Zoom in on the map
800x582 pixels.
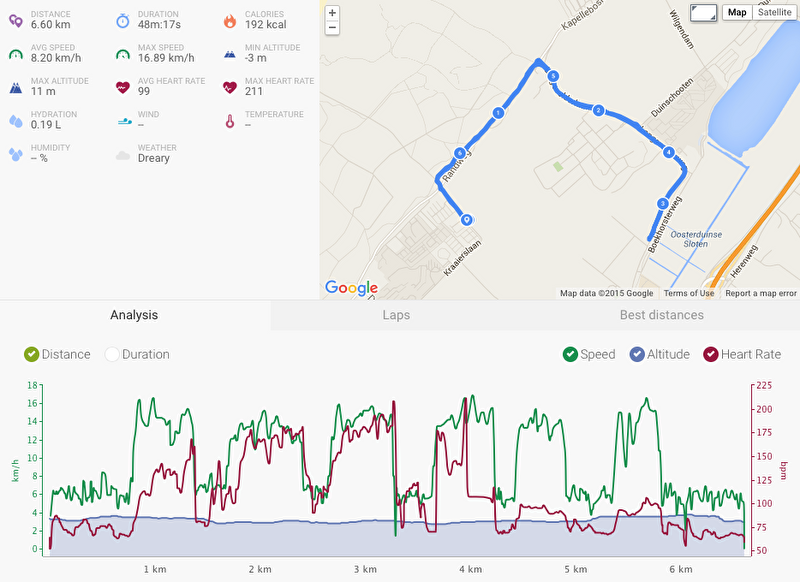click(332, 13)
